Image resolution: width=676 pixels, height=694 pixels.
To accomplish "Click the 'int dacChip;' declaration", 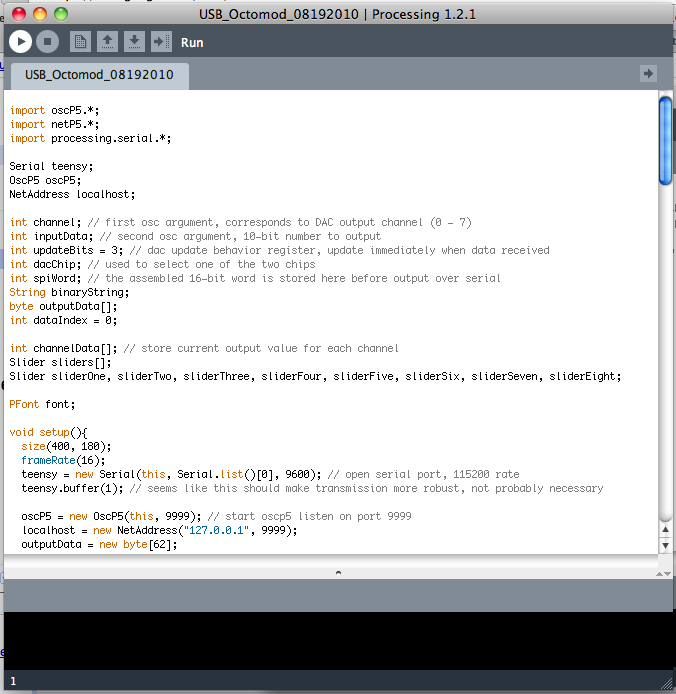I will point(46,264).
